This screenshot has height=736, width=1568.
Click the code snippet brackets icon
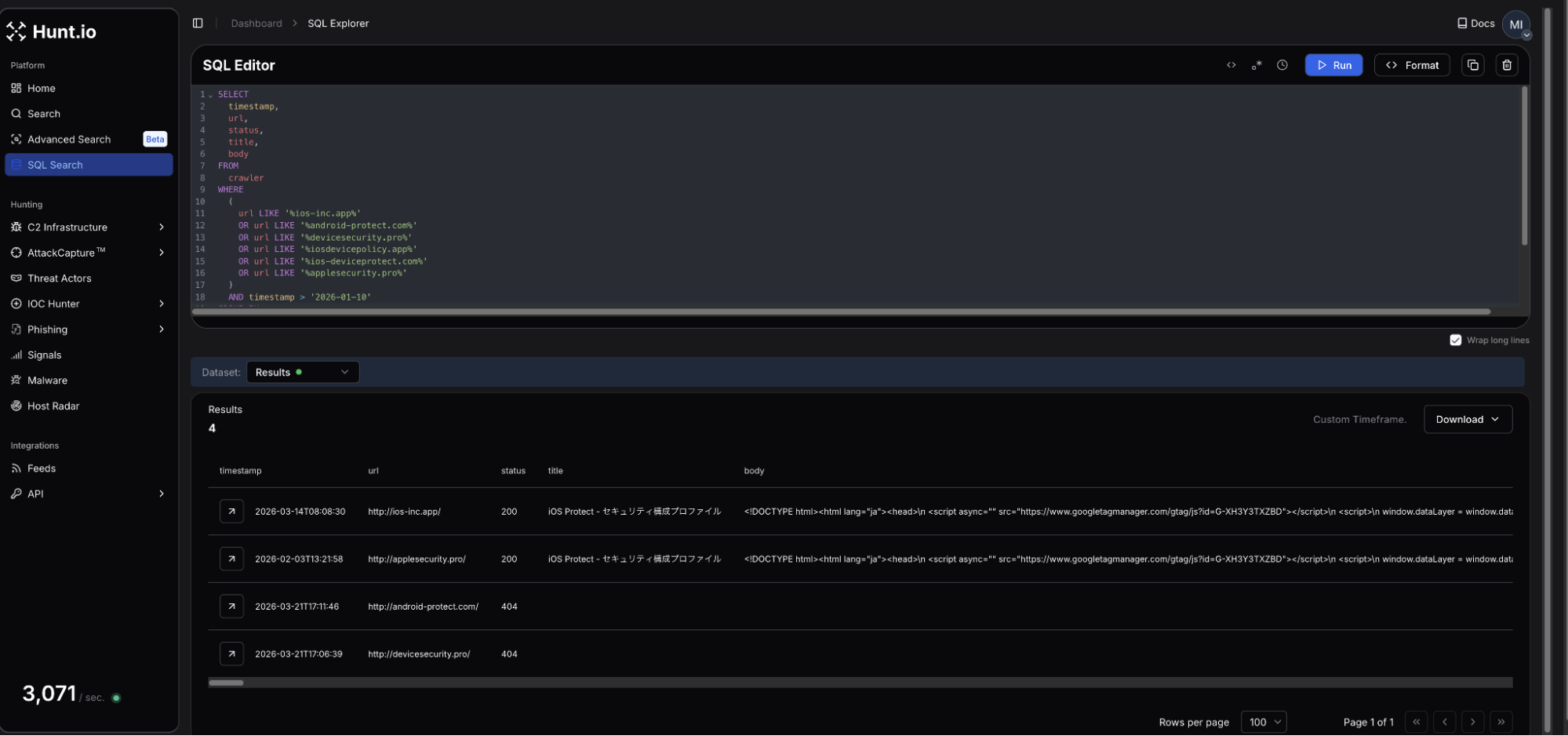pyautogui.click(x=1231, y=65)
